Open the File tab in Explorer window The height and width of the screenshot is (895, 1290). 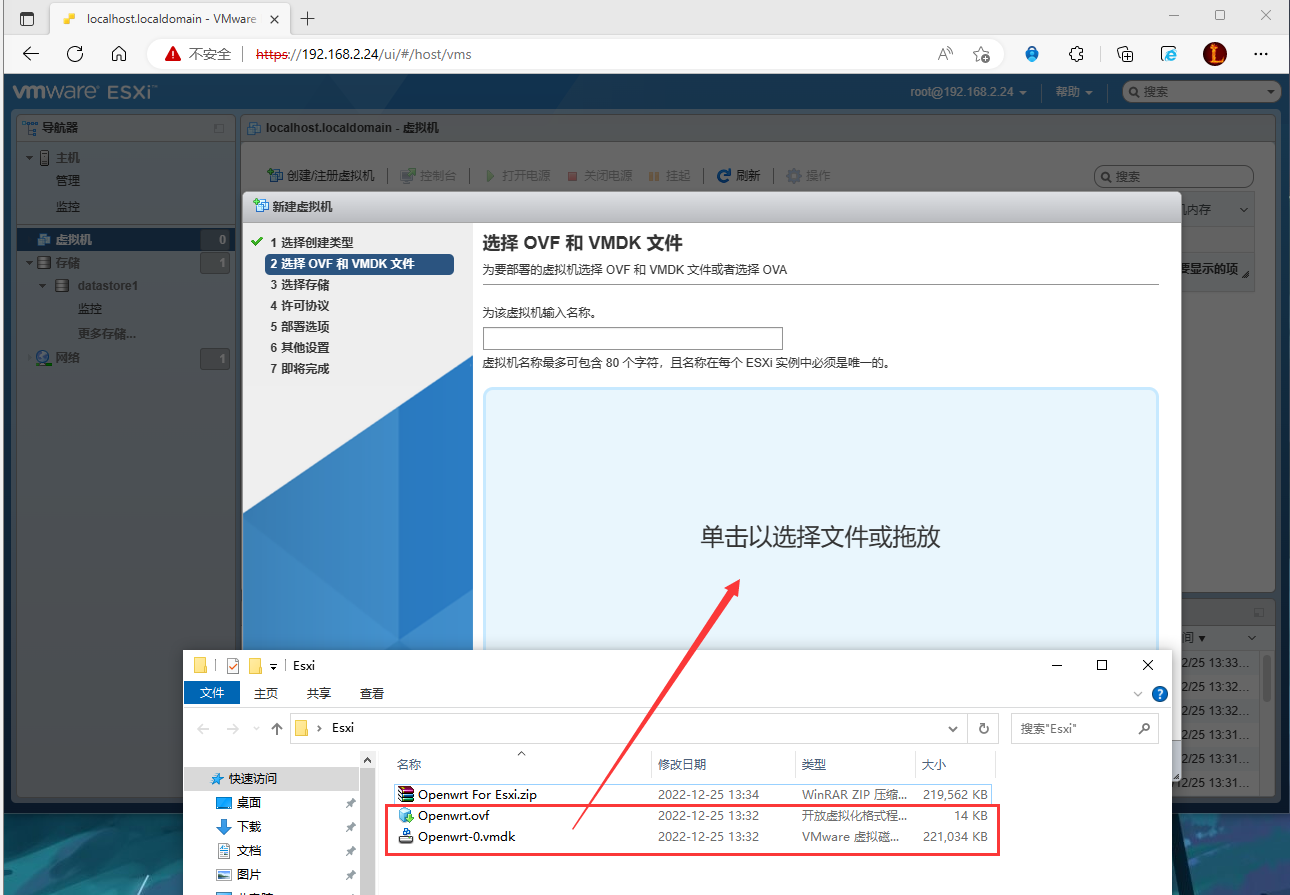[x=212, y=693]
